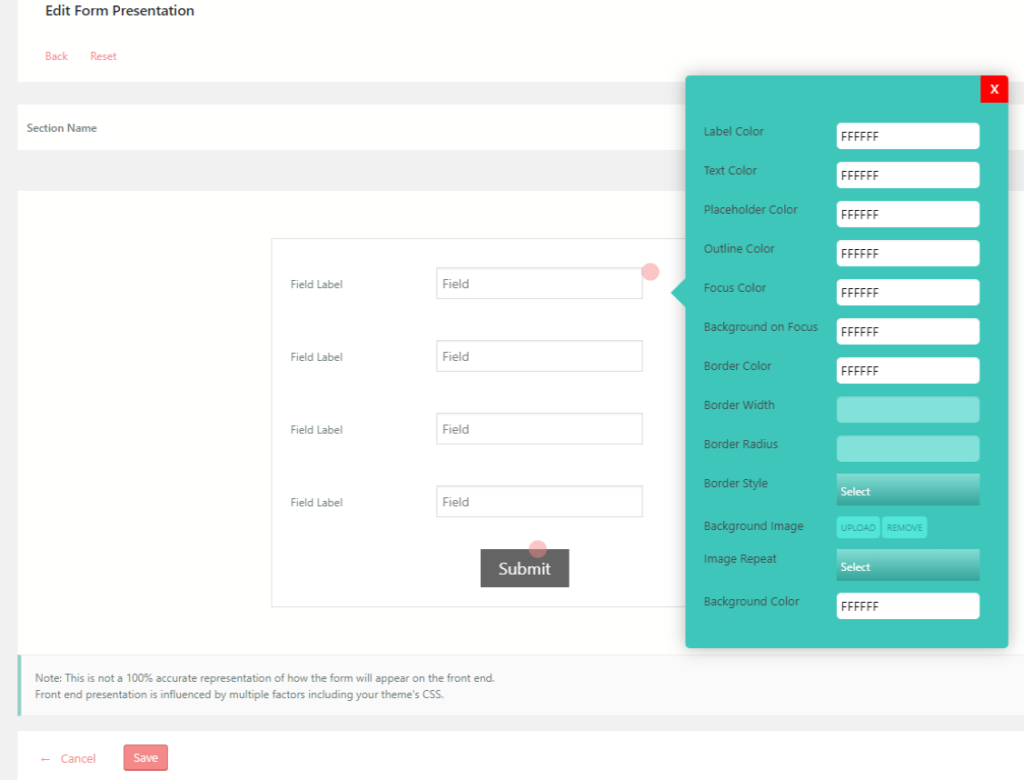Screen dimensions: 1024x780
Task: Click the pink dot above the Submit button
Action: [539, 547]
